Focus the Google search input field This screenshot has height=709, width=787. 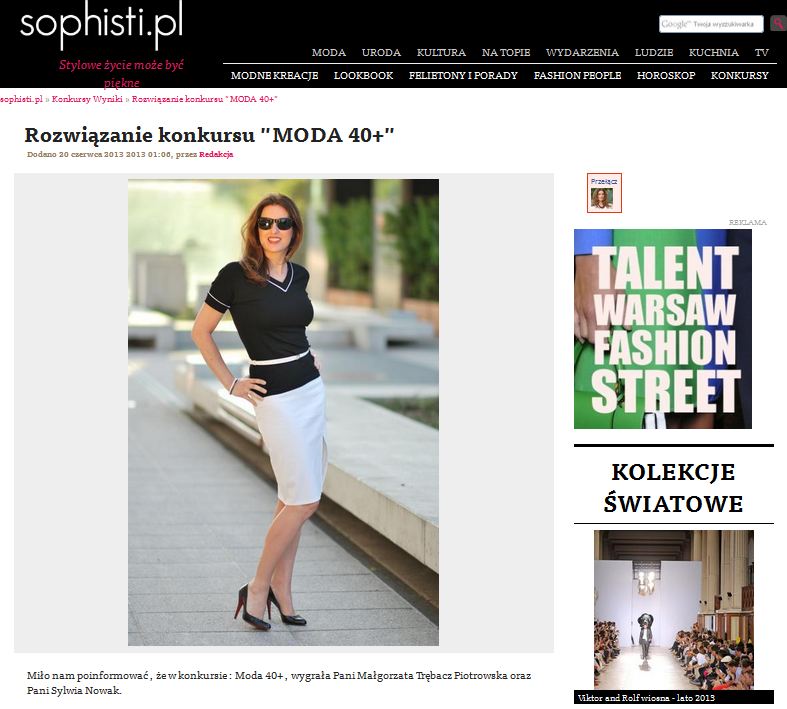(x=711, y=24)
